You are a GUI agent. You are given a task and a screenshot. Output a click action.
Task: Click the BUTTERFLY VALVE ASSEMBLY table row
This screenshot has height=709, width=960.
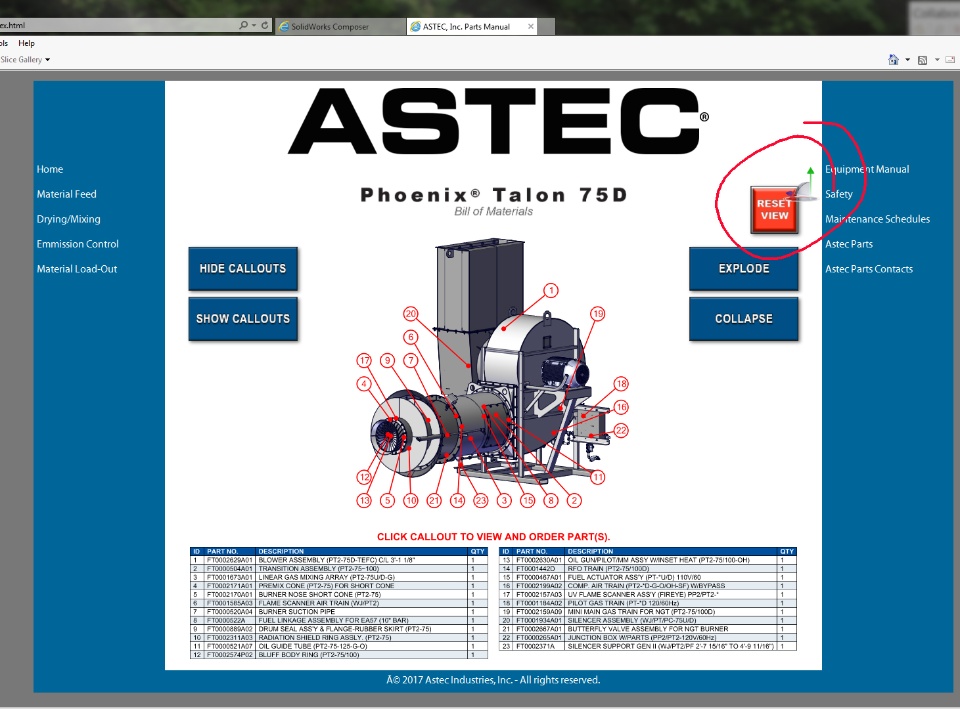648,629
